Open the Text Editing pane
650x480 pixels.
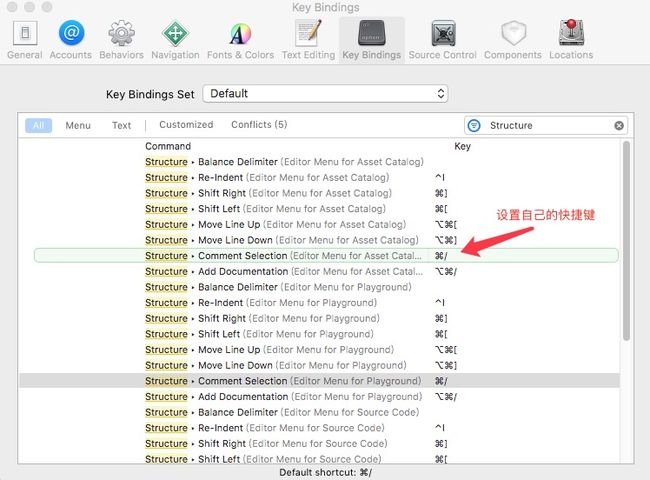[x=308, y=40]
